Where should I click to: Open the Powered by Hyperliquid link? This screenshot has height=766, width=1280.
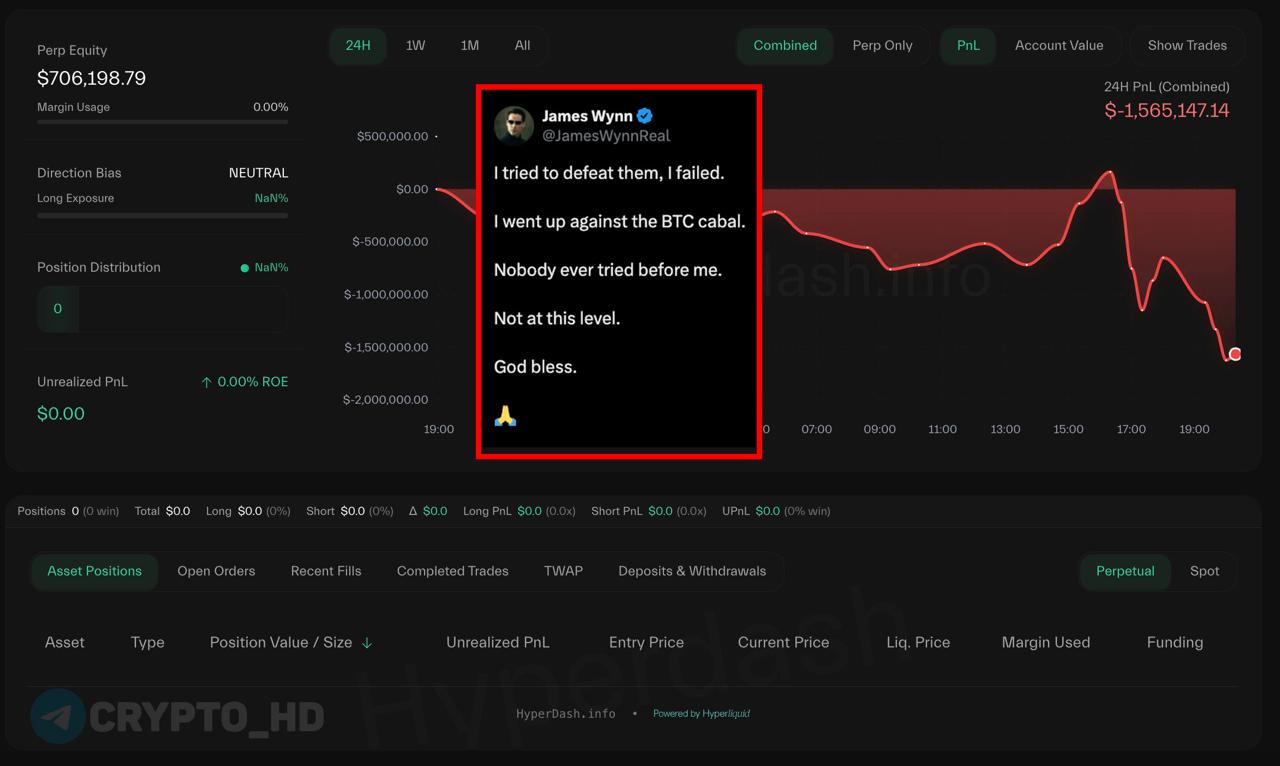(701, 713)
